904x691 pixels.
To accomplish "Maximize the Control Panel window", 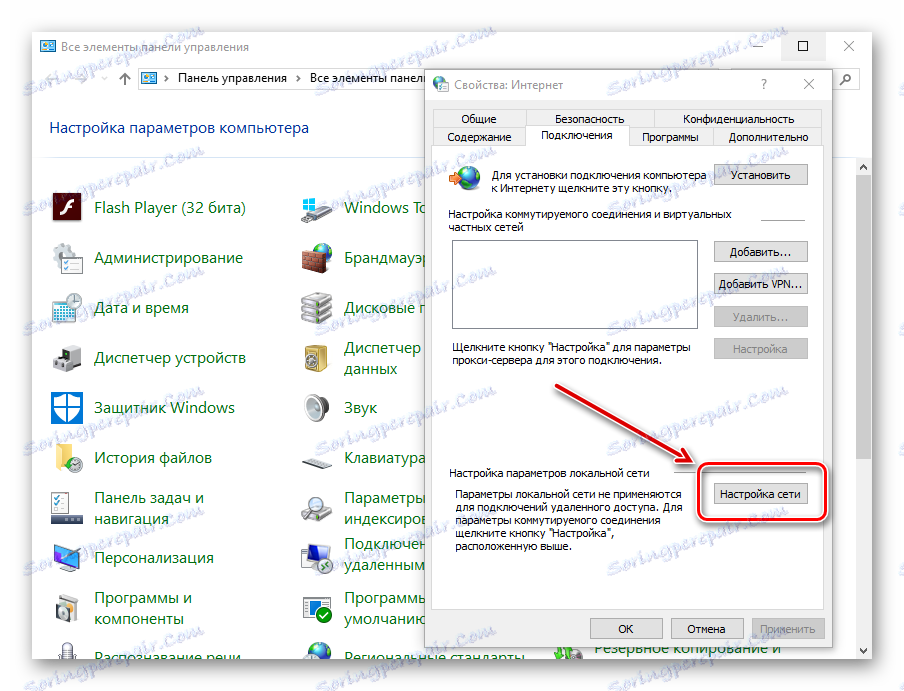I will (803, 46).
